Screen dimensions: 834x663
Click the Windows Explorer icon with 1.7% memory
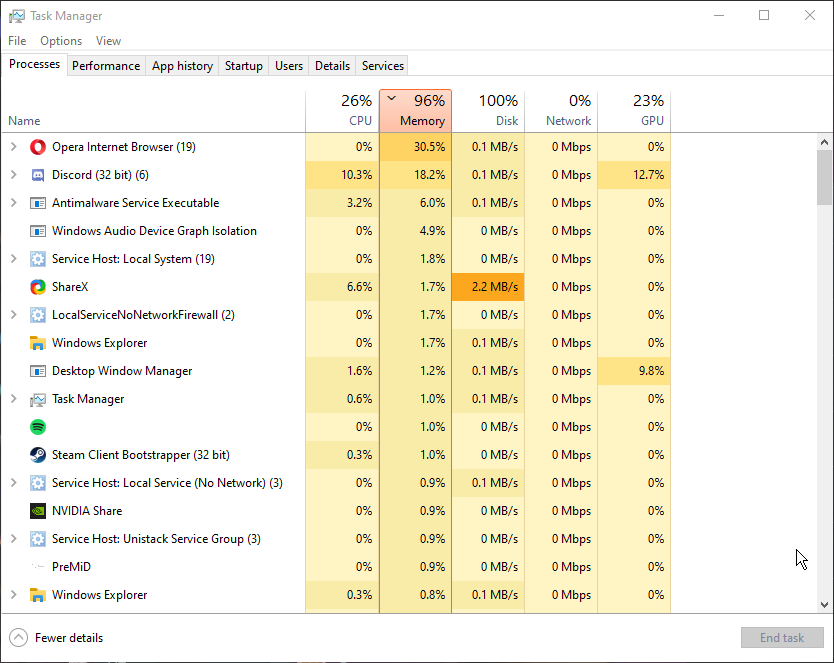point(38,343)
